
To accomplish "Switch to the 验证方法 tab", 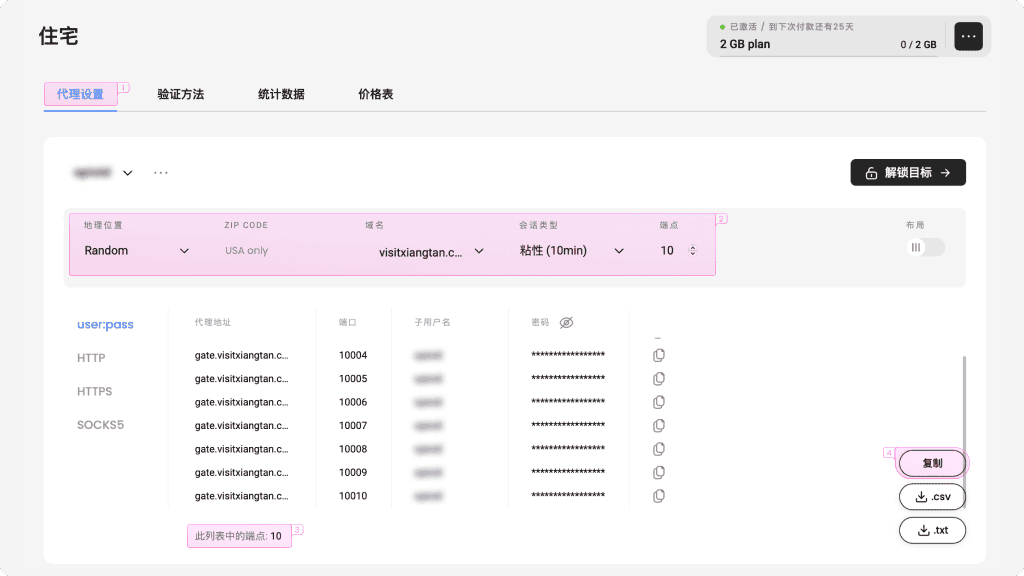I will pos(181,94).
